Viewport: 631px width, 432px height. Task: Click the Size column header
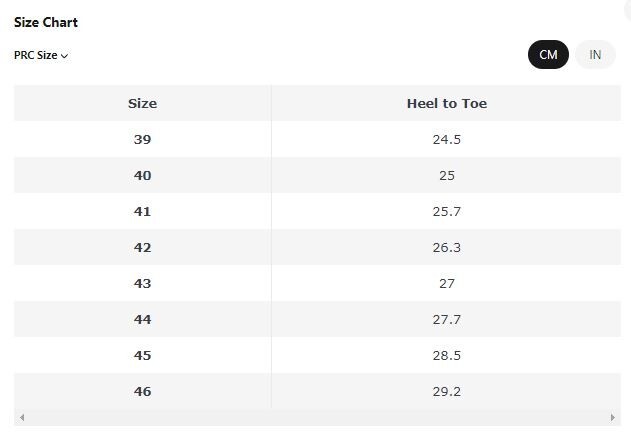(x=142, y=103)
